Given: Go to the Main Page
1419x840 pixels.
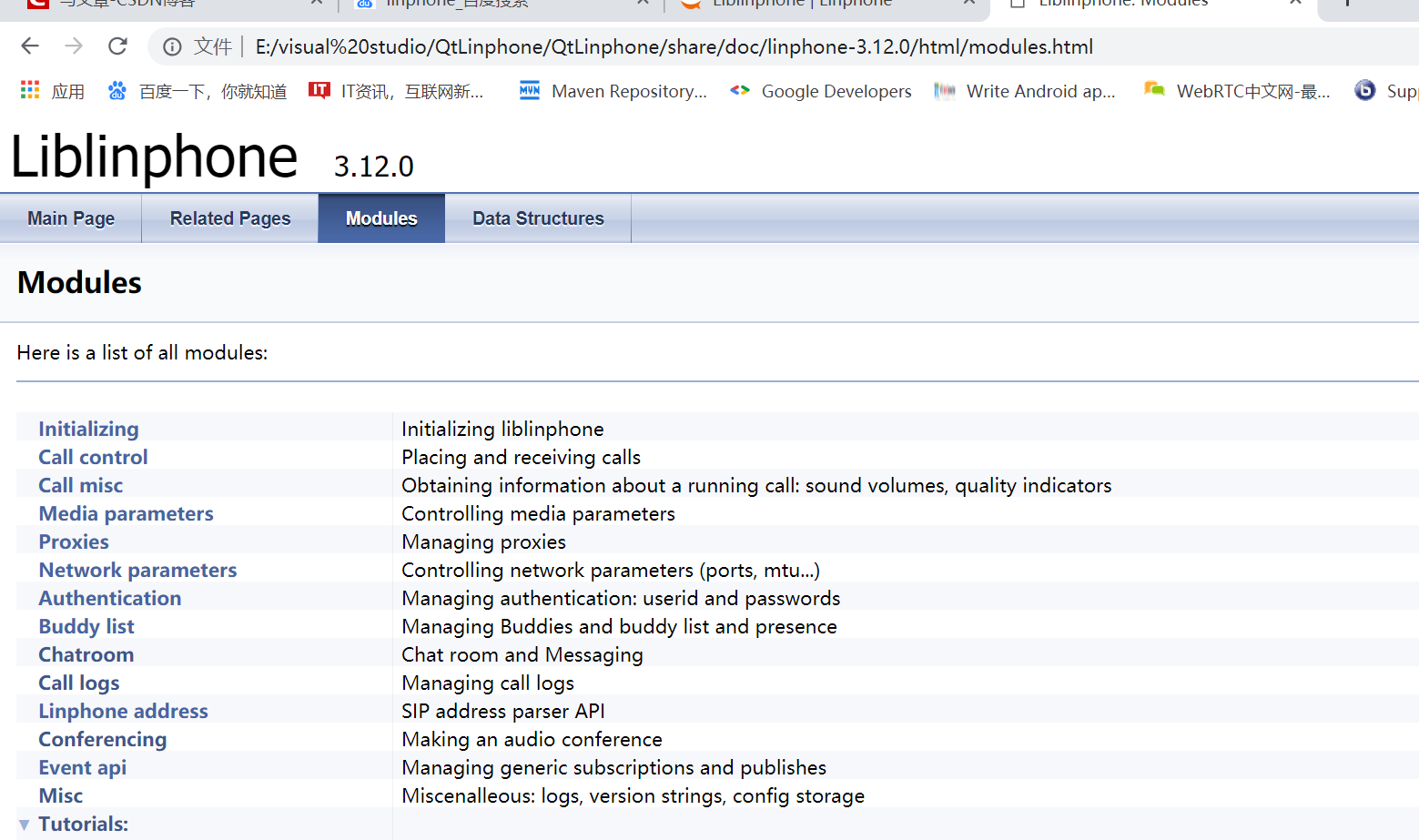Looking at the screenshot, I should pyautogui.click(x=70, y=218).
